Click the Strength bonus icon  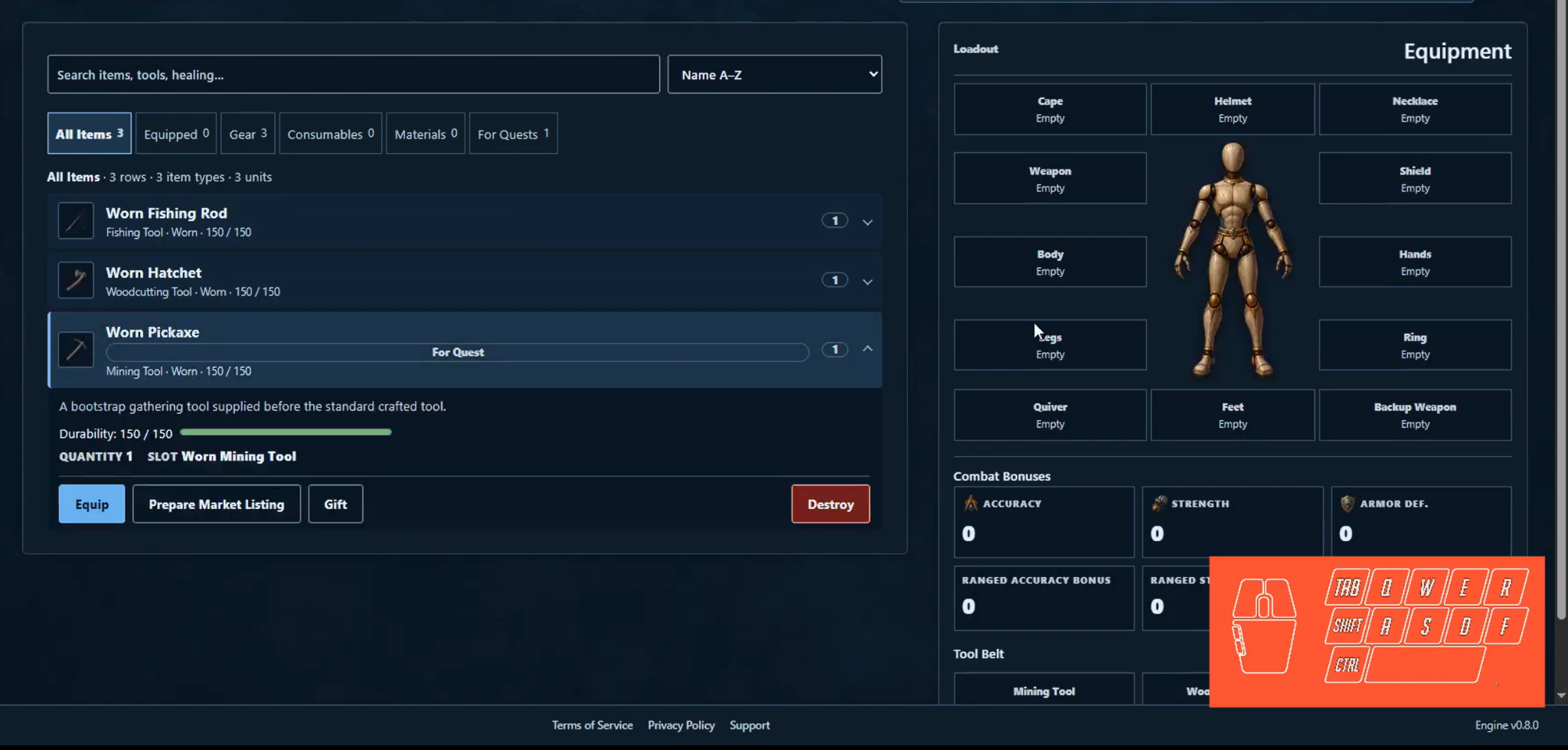[x=1159, y=504]
